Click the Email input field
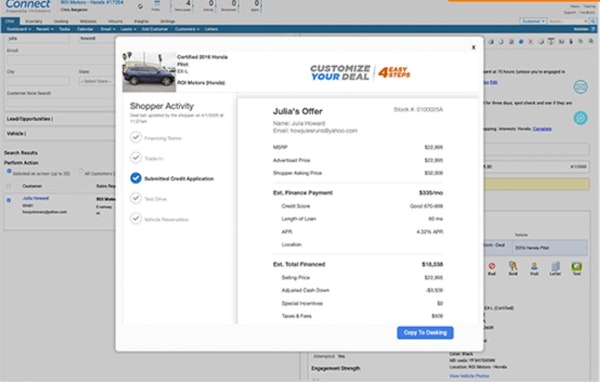The width and height of the screenshot is (600, 382). tap(60, 60)
